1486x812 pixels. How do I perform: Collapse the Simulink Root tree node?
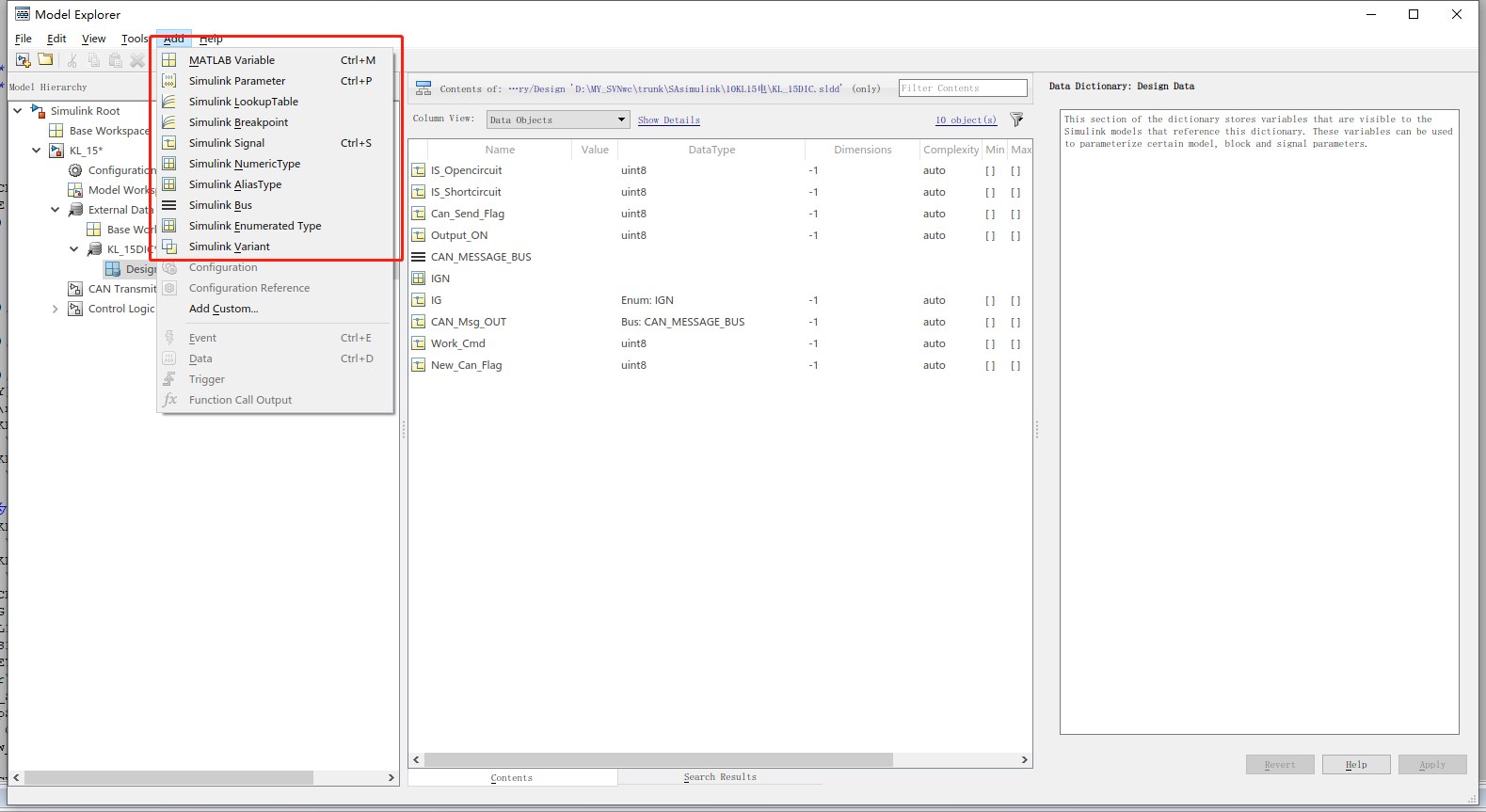point(18,111)
